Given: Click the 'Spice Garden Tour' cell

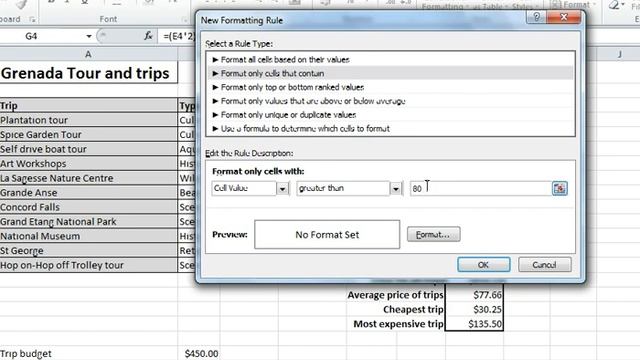Looking at the screenshot, I should point(88,135).
